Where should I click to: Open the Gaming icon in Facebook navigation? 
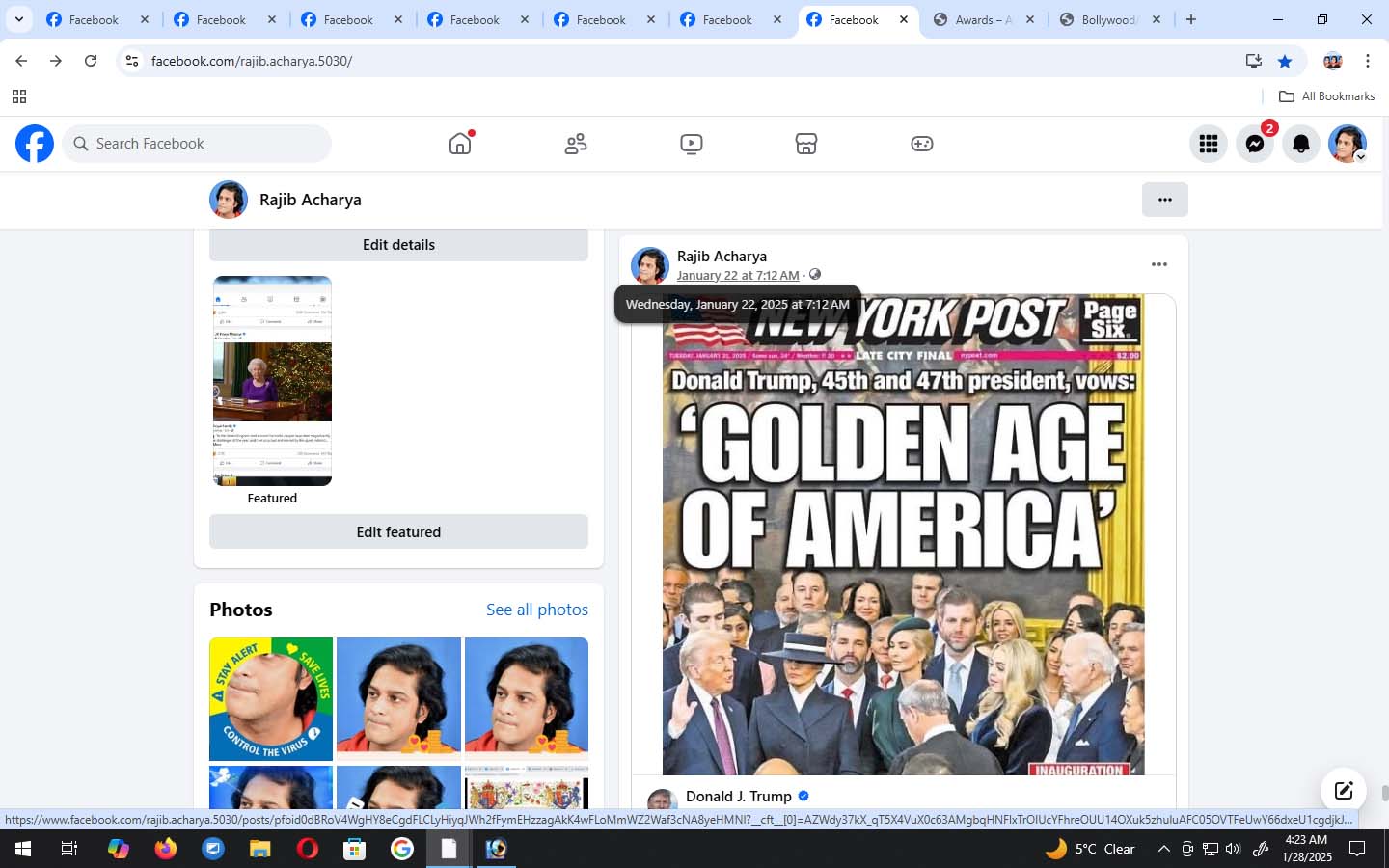(922, 144)
